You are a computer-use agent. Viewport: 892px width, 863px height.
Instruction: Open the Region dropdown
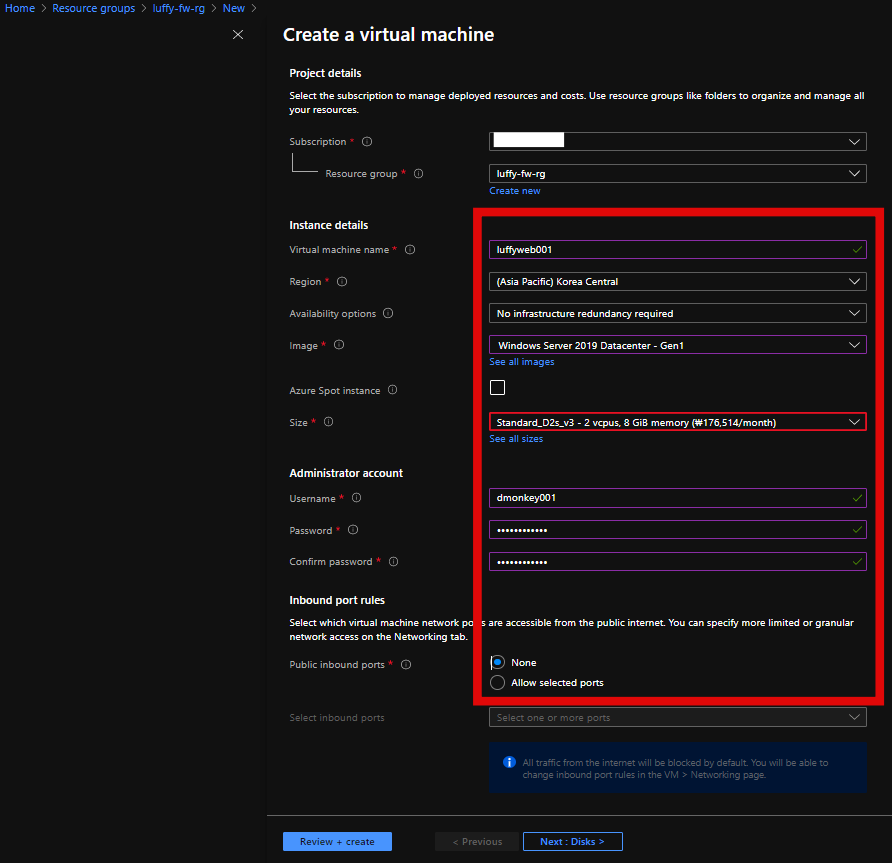(678, 282)
